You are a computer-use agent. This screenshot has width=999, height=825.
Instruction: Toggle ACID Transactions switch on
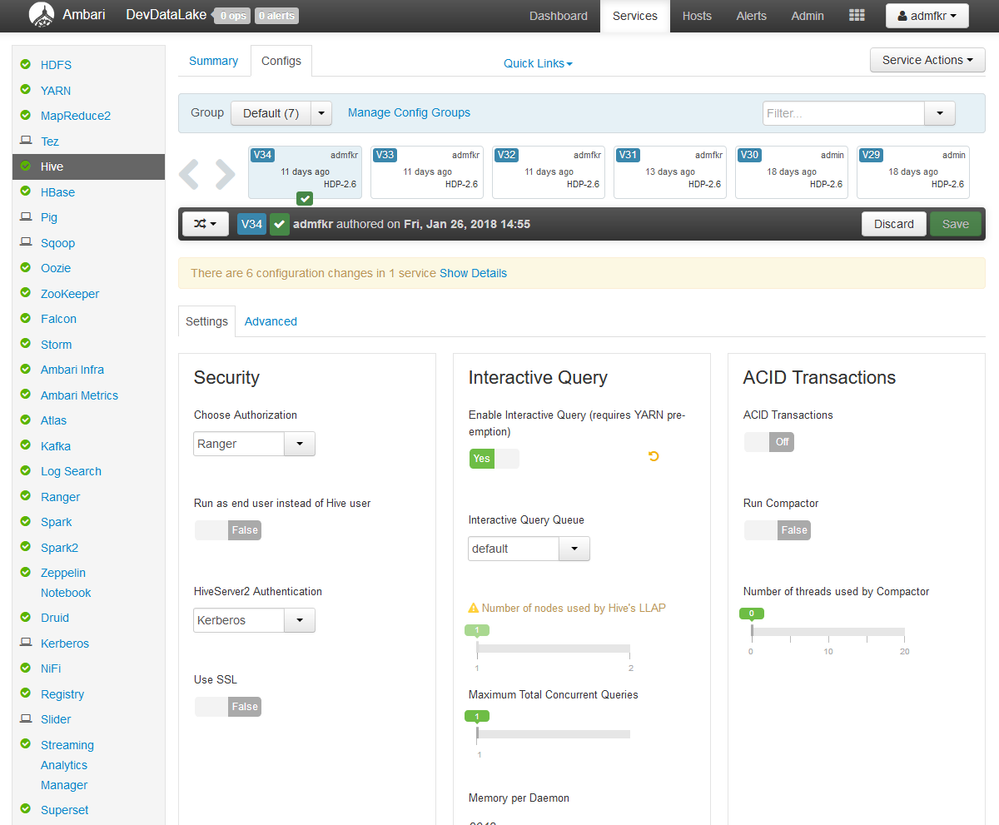[768, 442]
